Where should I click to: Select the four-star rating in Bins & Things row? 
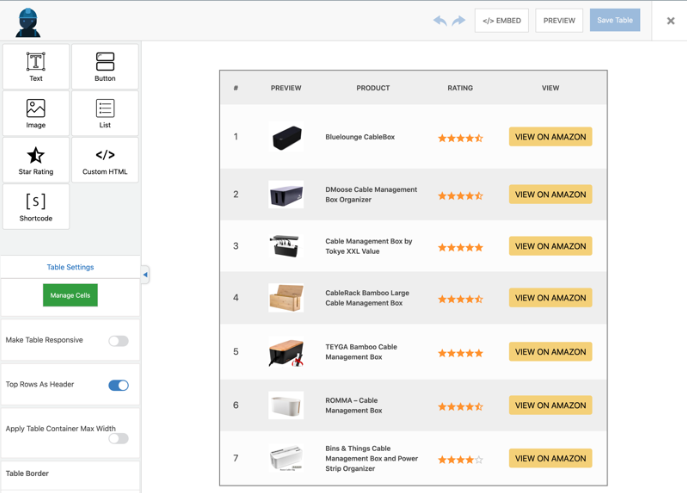coord(460,459)
